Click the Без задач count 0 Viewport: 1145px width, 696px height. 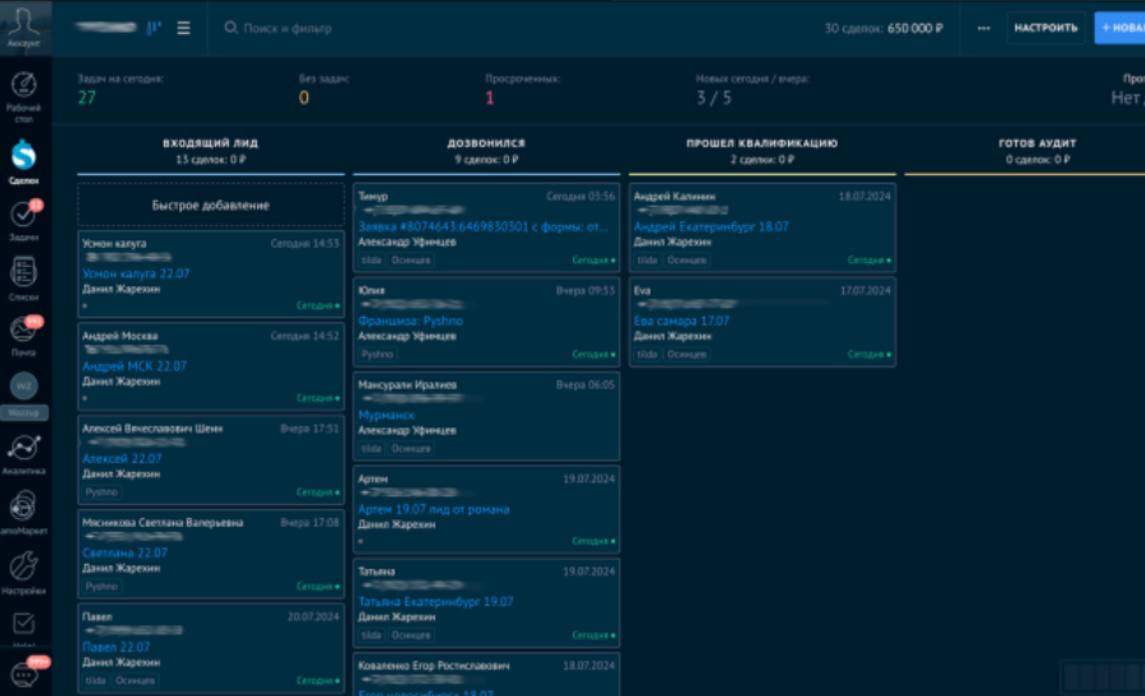click(304, 98)
